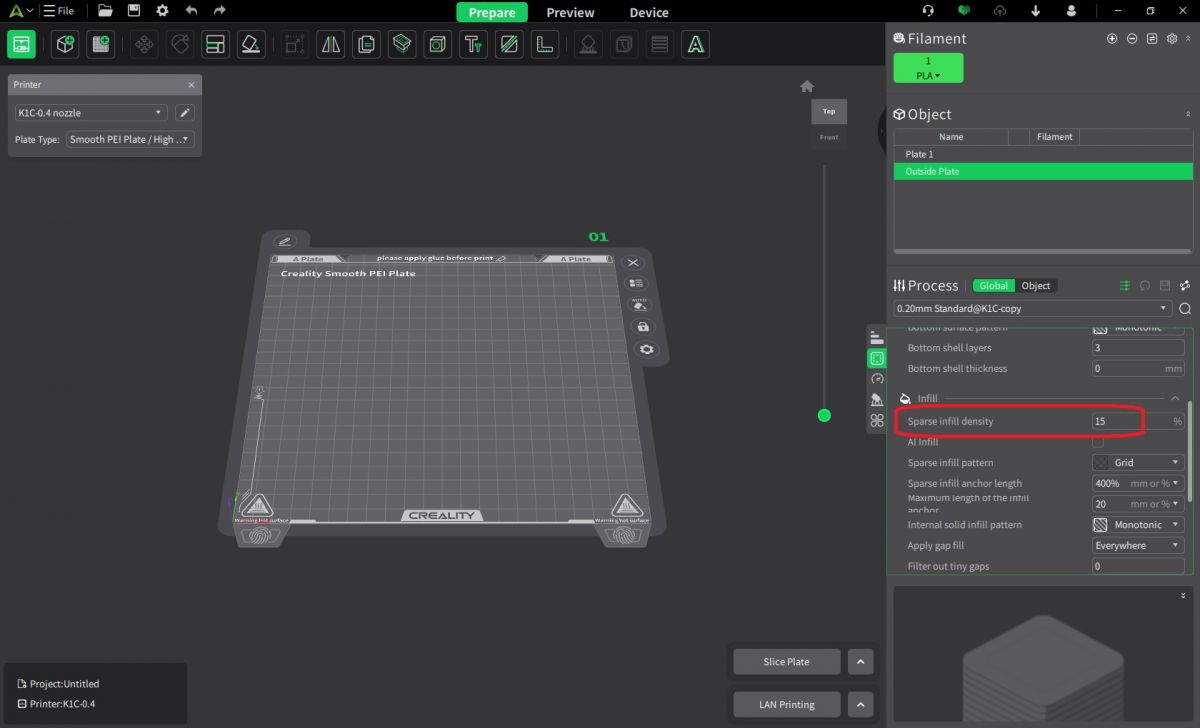Undo the last action
The image size is (1200, 728).
(191, 11)
